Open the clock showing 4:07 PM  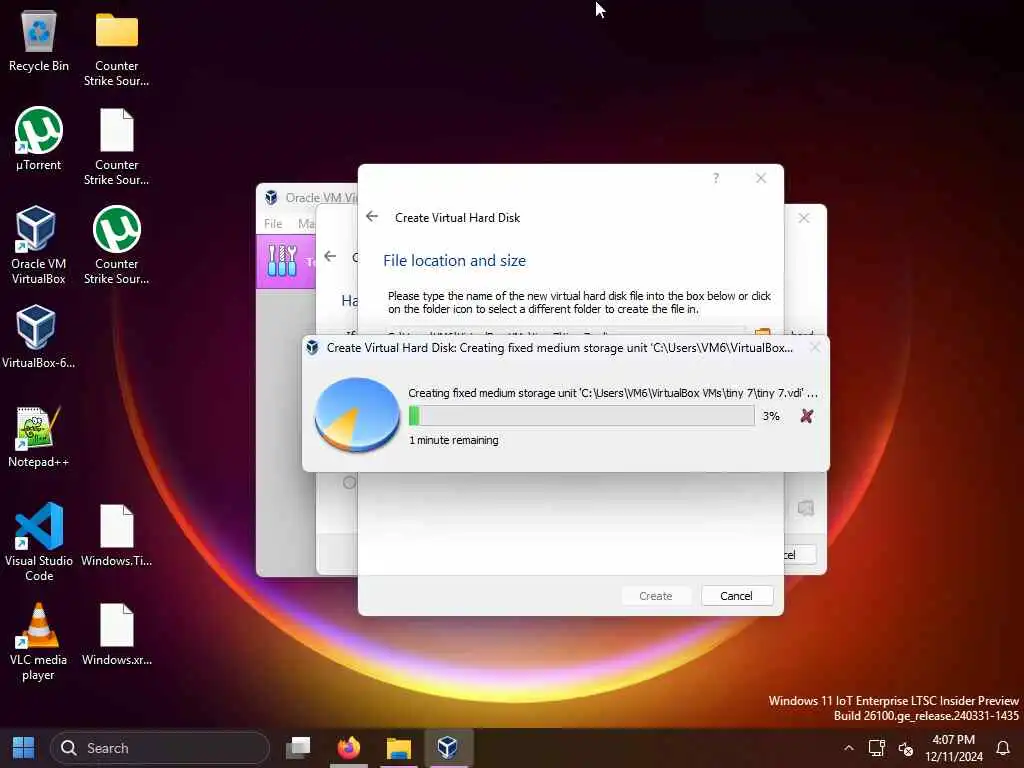pyautogui.click(x=953, y=748)
